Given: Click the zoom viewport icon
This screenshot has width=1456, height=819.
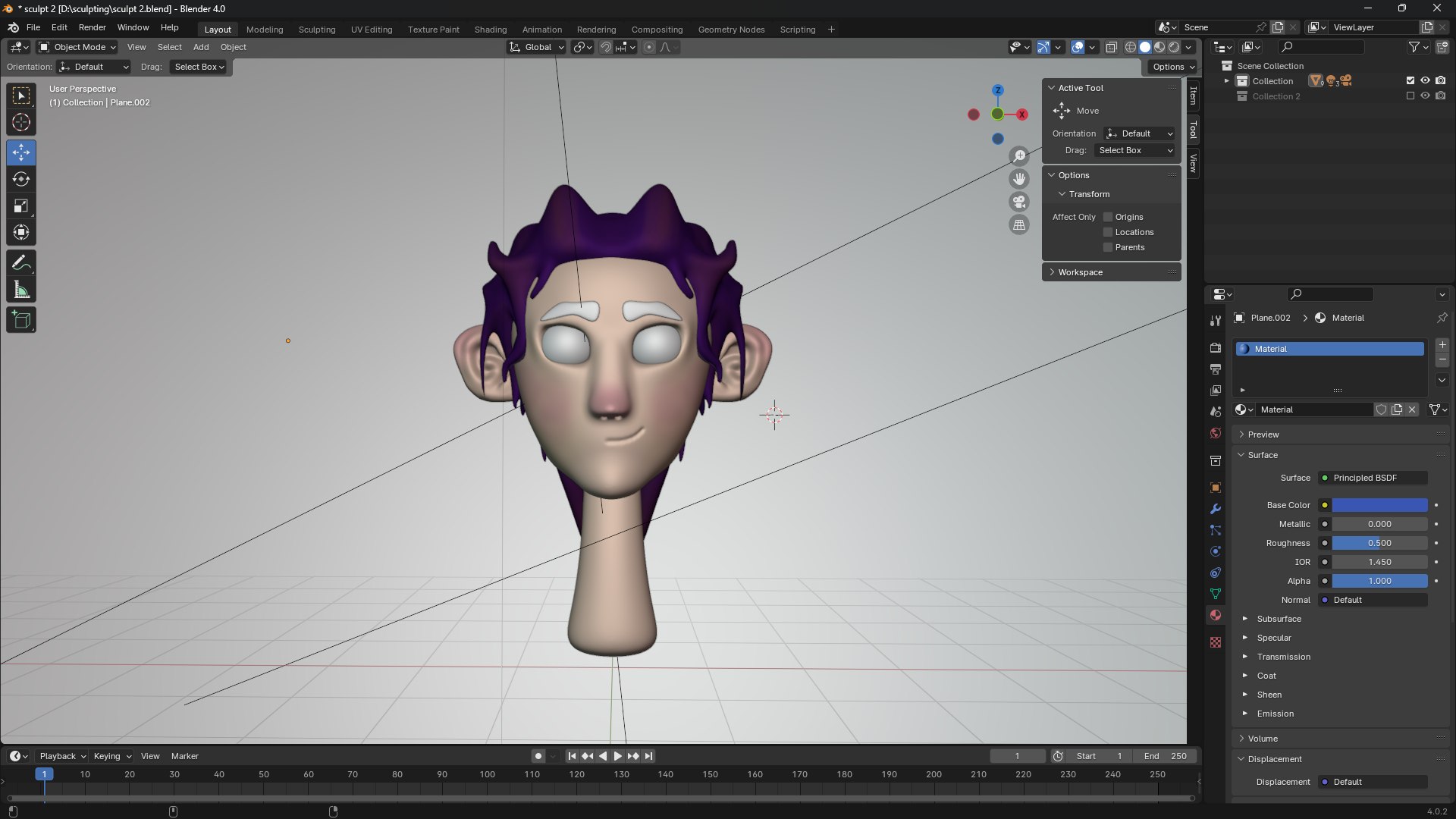Looking at the screenshot, I should pos(1019,156).
